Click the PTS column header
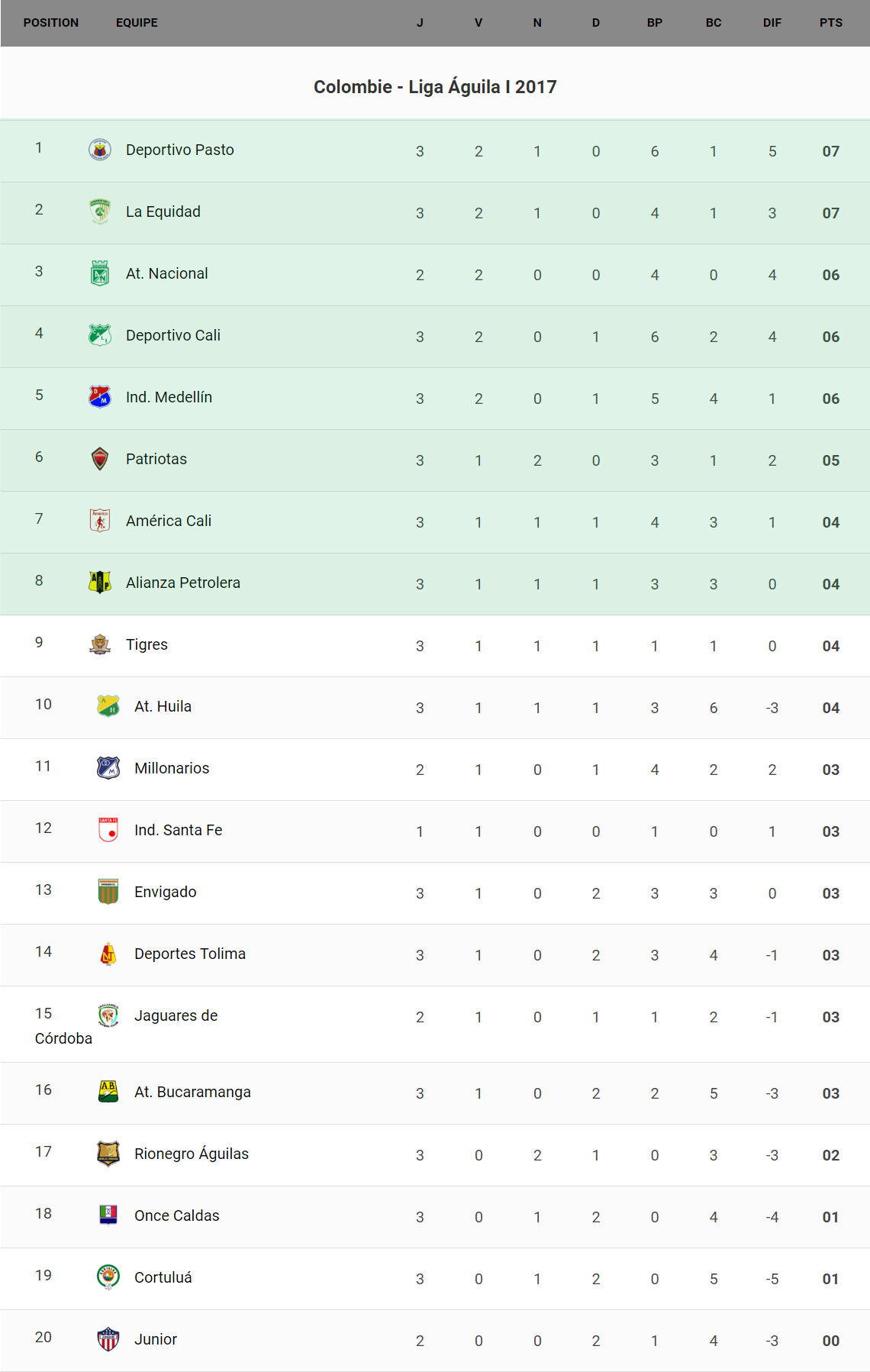Screen dimensions: 870x1372 tap(830, 23)
